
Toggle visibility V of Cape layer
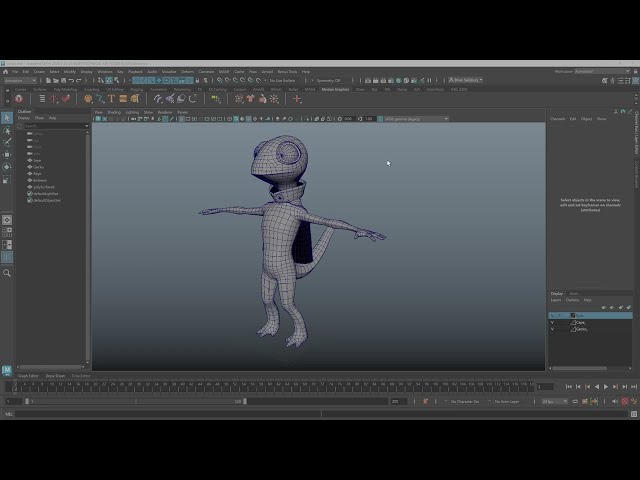(552, 322)
